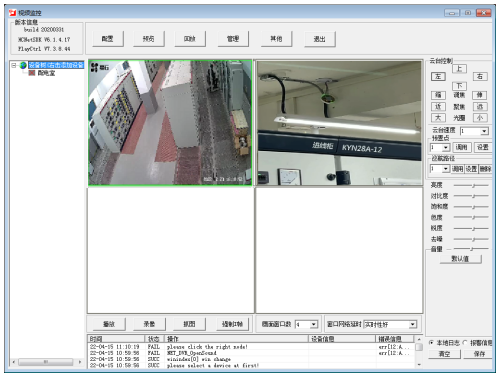
Task: Open the 配置 section
Action: coord(108,39)
